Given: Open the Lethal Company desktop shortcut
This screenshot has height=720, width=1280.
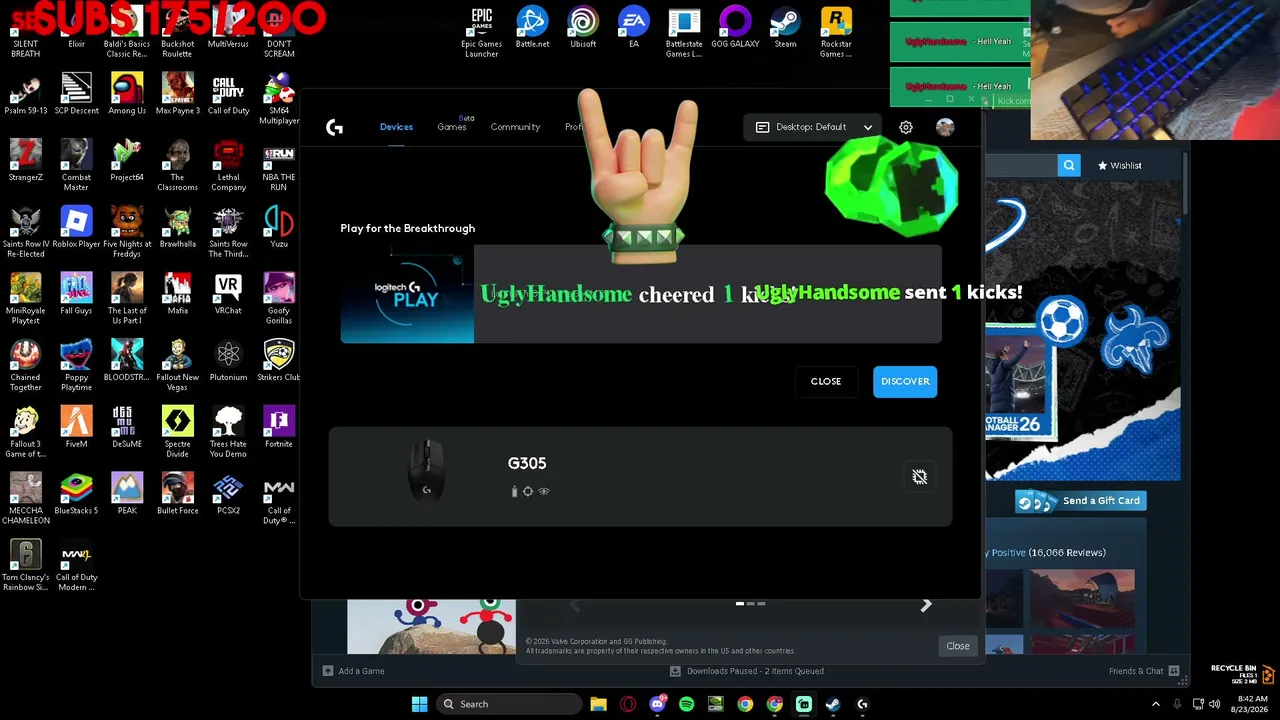Looking at the screenshot, I should pyautogui.click(x=228, y=165).
